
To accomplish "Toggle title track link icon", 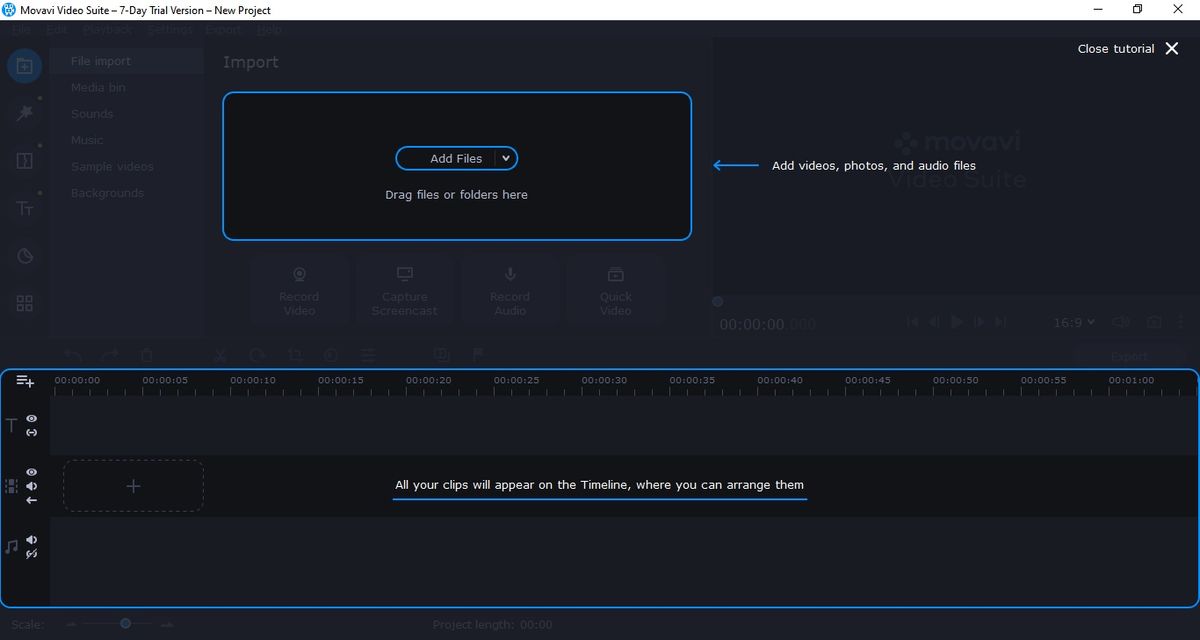I will click(x=32, y=432).
